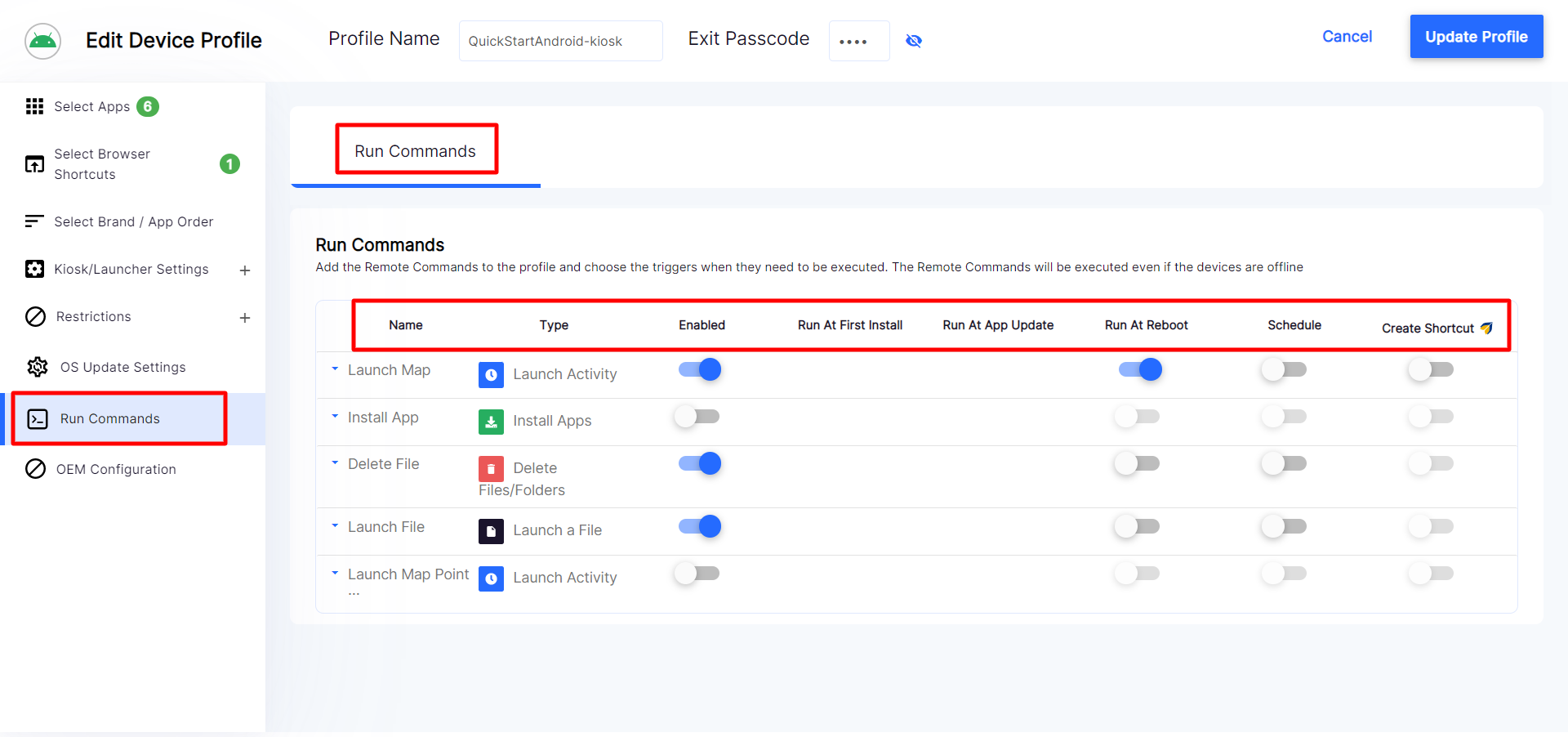Expand the Restrictions section plus sign
This screenshot has height=737, width=1568.
tap(245, 318)
